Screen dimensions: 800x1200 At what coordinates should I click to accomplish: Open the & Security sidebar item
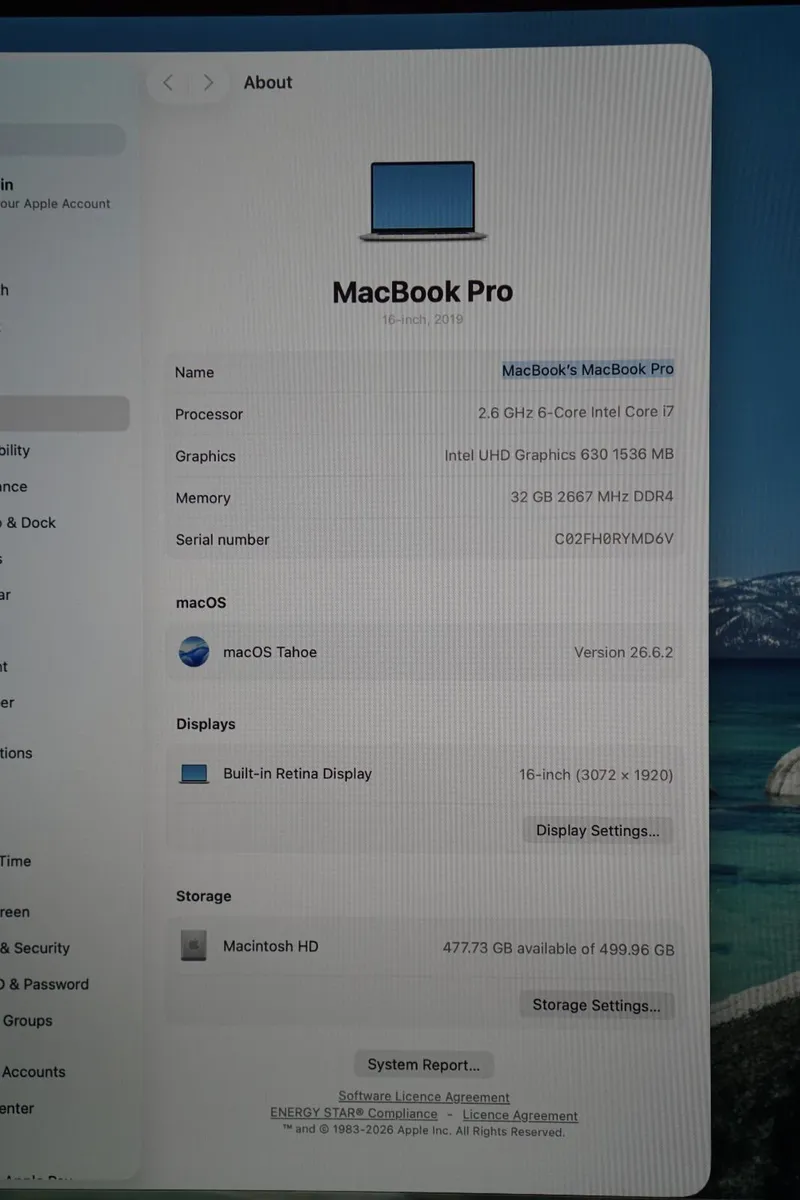pyautogui.click(x=35, y=948)
